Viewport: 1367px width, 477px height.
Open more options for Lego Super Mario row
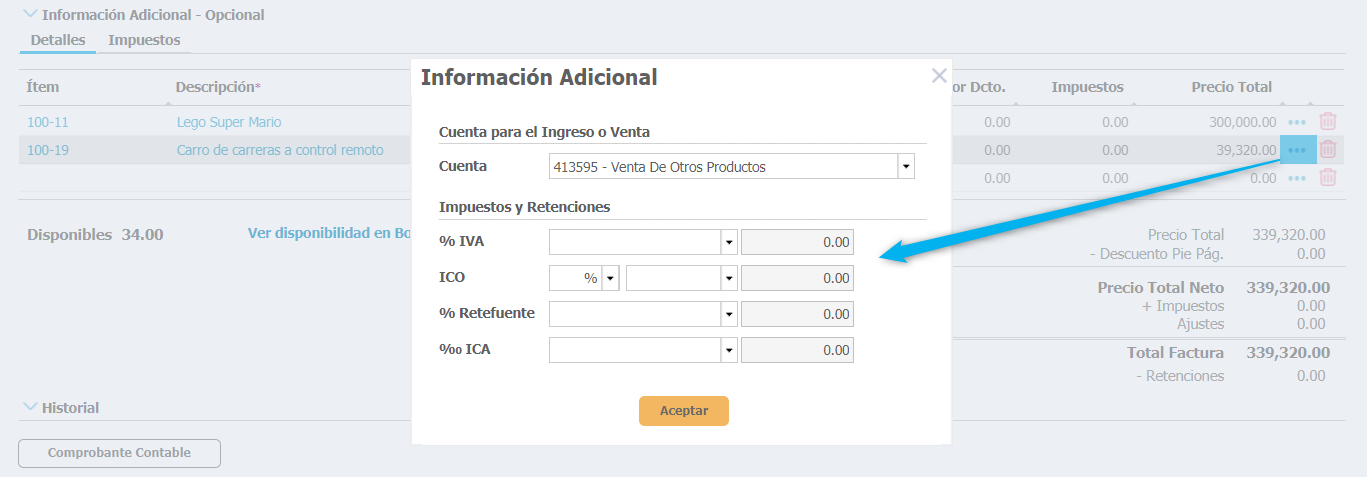(1297, 122)
